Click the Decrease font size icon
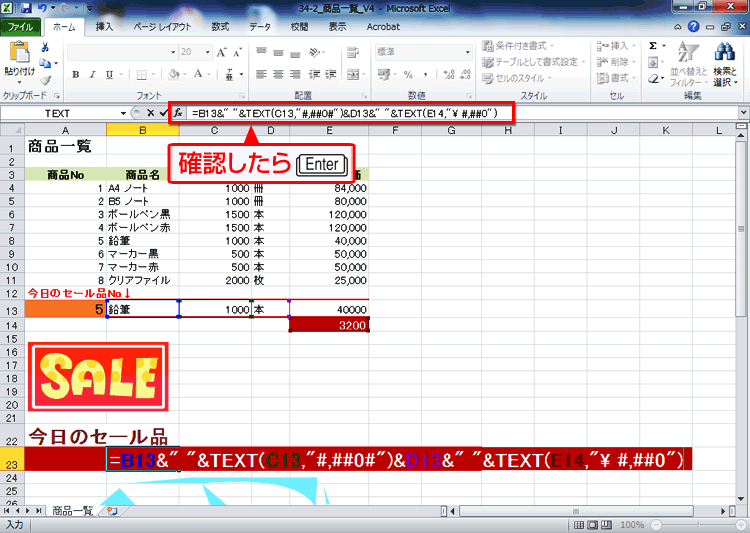Viewport: 750px width, 533px height. 237,52
